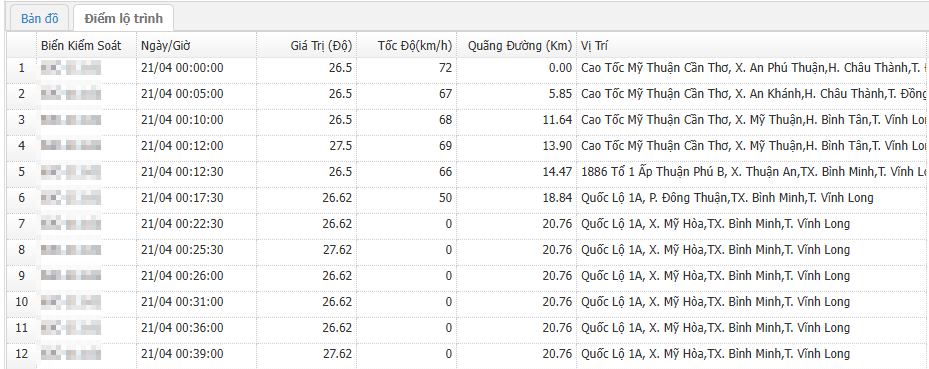The height and width of the screenshot is (369, 929).
Task: Select row 4 with value 27.5
Action: click(x=467, y=146)
